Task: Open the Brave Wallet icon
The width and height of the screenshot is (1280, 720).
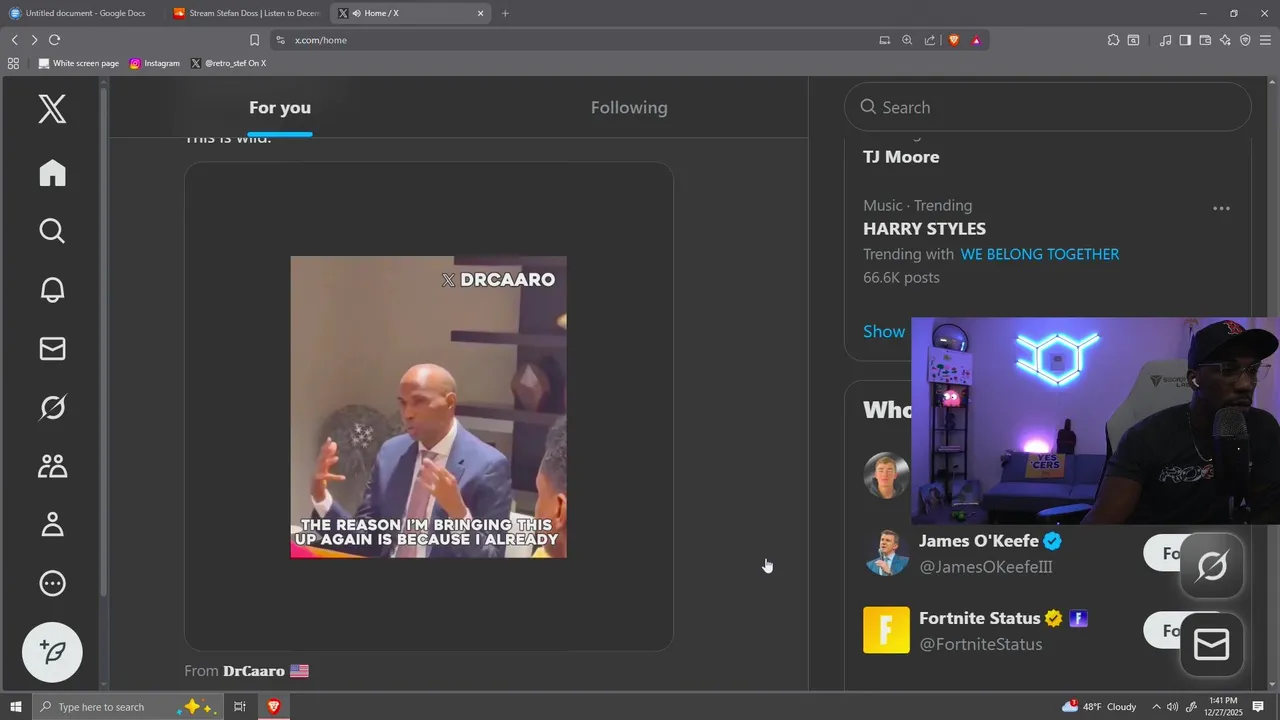Action: [1205, 40]
